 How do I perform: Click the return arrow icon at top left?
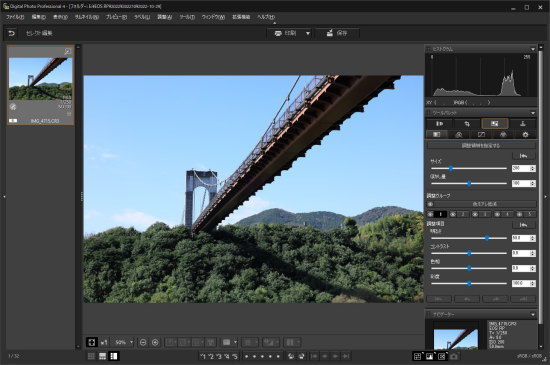coord(12,33)
